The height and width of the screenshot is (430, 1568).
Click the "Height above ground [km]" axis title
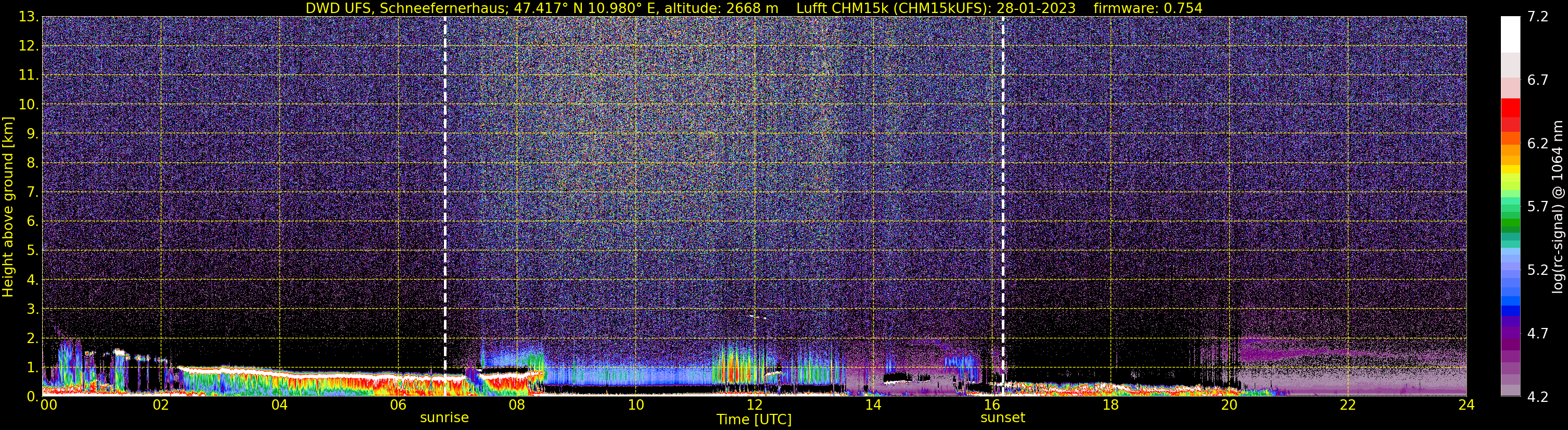coord(8,207)
